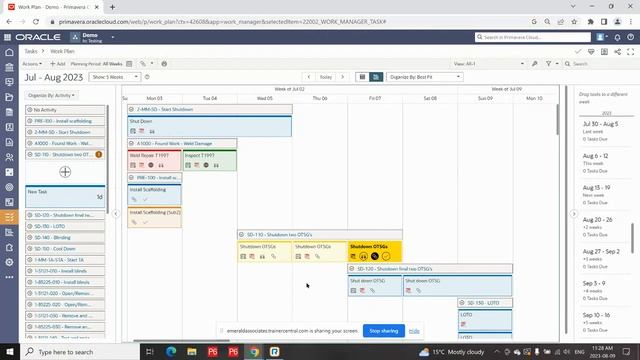This screenshot has width=640, height=360.
Task: Click the attachment paperclip icon in toolbar
Action: pos(143,64)
